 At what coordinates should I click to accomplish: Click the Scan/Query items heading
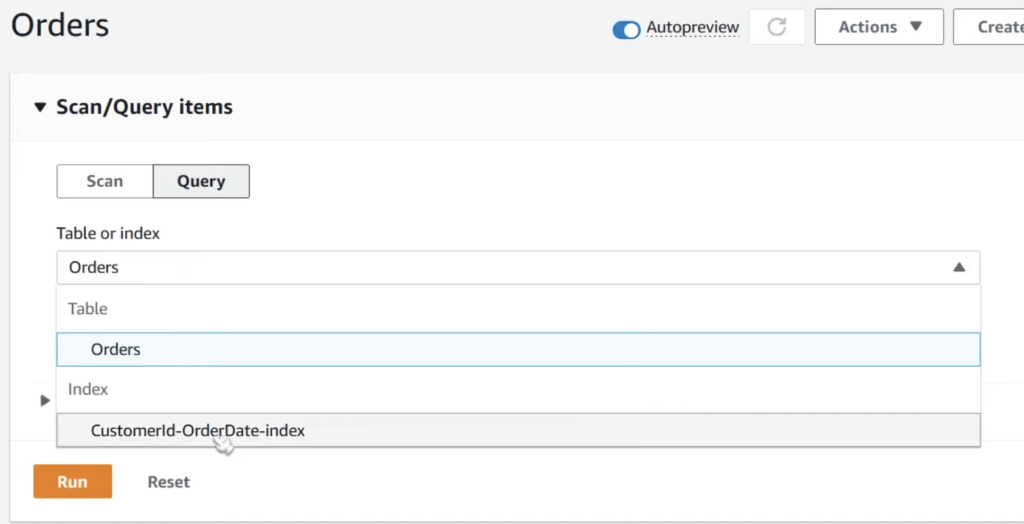144,106
